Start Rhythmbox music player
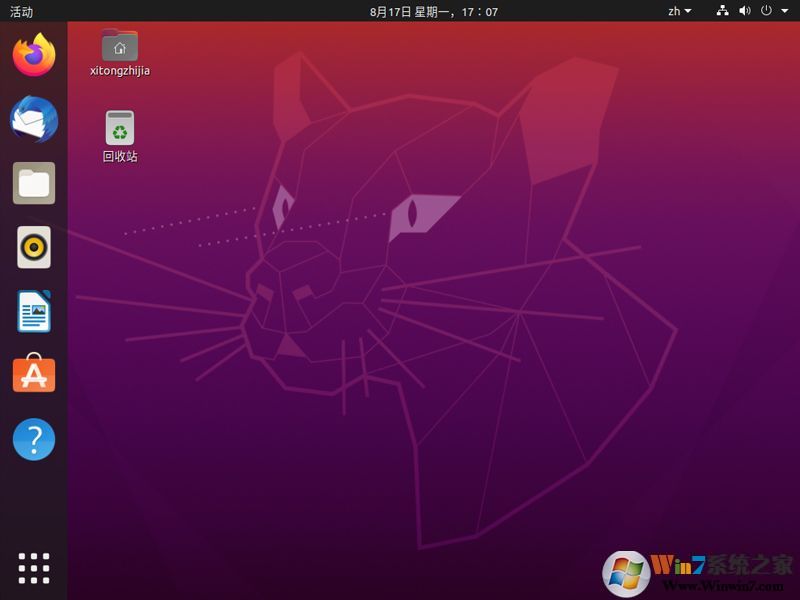The image size is (800, 600). click(33, 248)
